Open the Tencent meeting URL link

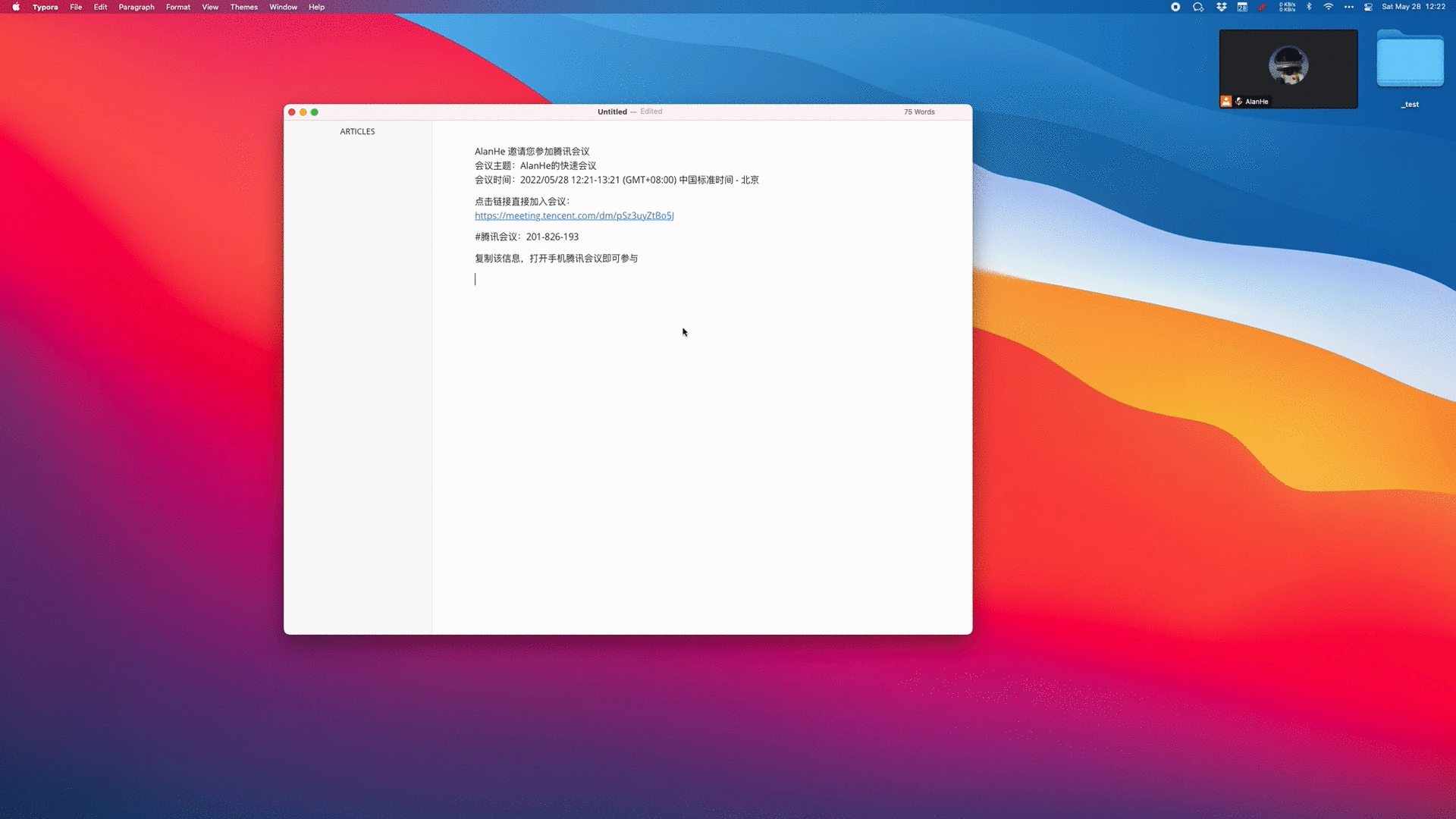coord(574,216)
